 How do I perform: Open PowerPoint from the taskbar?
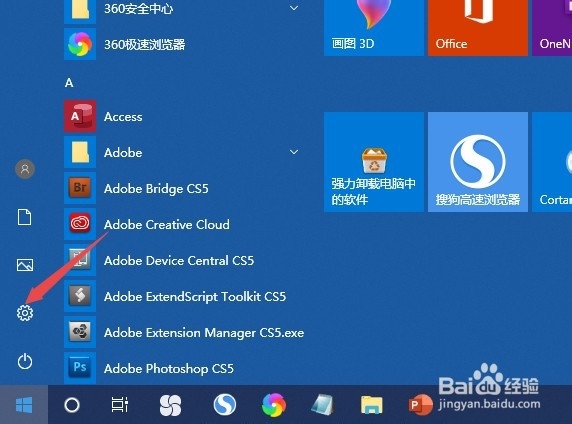pyautogui.click(x=421, y=405)
